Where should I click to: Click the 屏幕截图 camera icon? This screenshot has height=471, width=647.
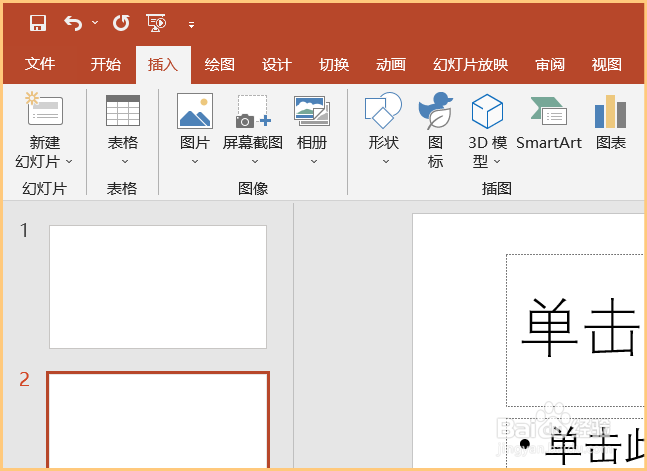tap(253, 111)
